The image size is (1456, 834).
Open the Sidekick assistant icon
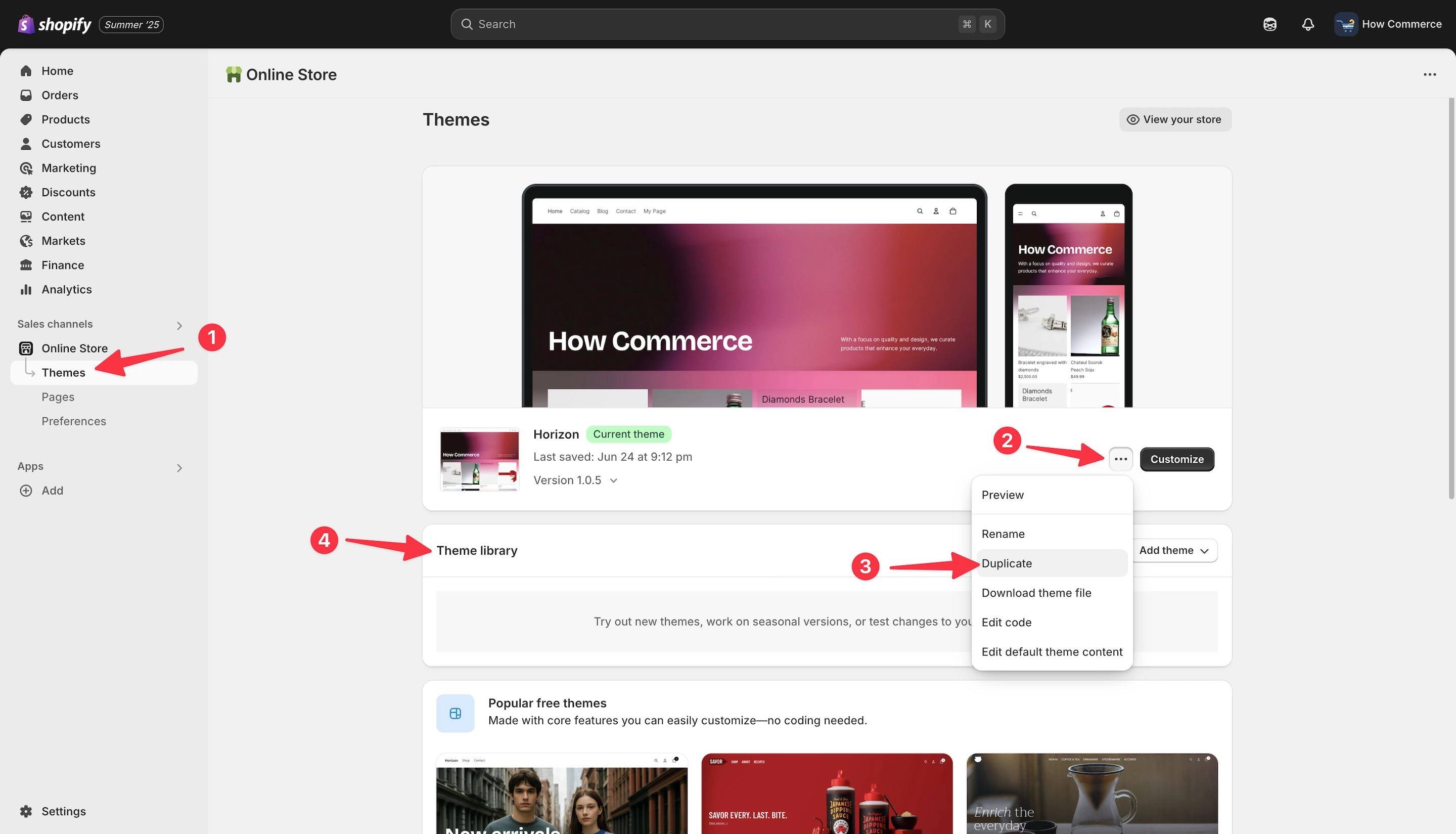pos(1269,24)
